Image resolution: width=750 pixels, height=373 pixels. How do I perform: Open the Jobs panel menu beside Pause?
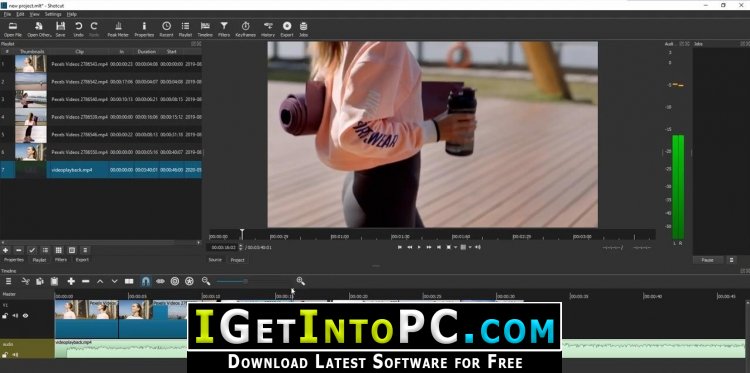pos(731,260)
